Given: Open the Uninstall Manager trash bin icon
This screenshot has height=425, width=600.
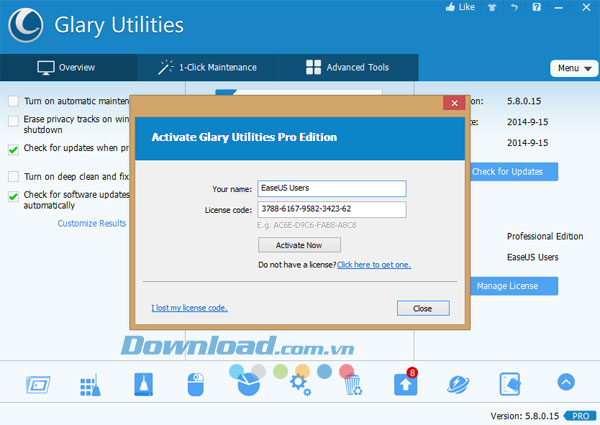Looking at the screenshot, I should 352,385.
